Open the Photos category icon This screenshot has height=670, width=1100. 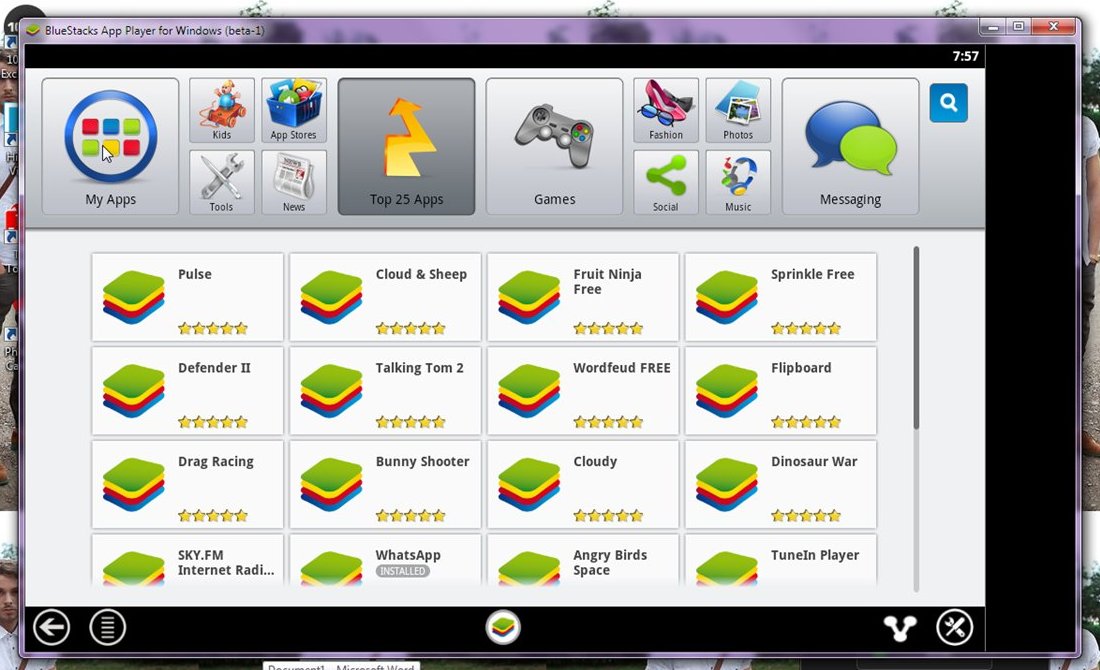pos(737,110)
